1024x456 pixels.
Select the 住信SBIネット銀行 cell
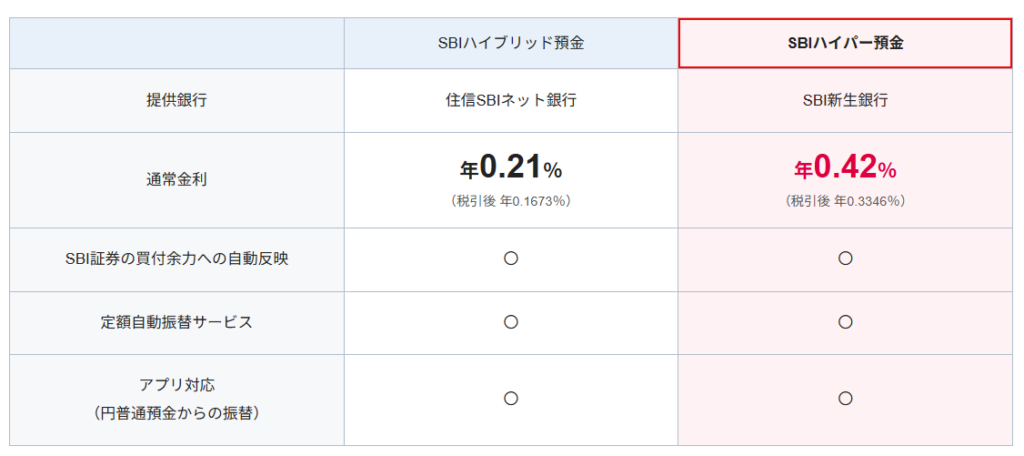[510, 100]
